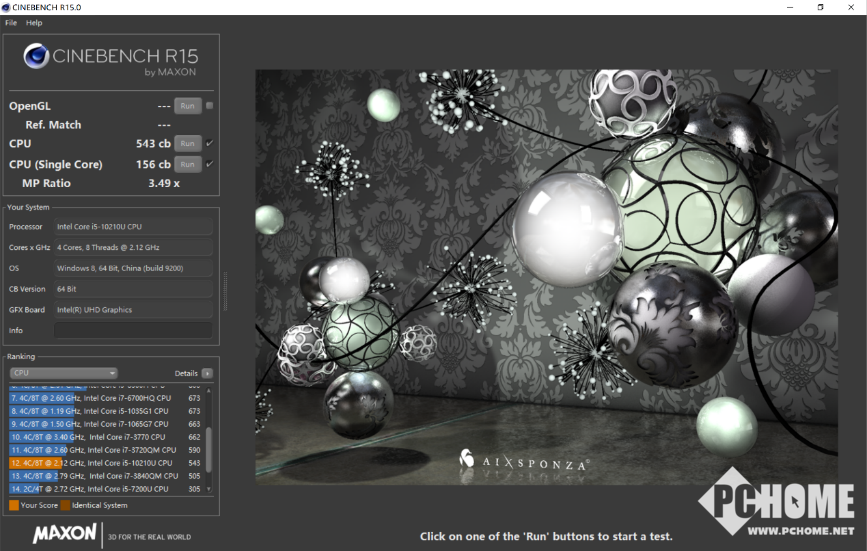Screen dimensions: 867x551
Task: Toggle the OpenGL test checkbox
Action: [210, 106]
